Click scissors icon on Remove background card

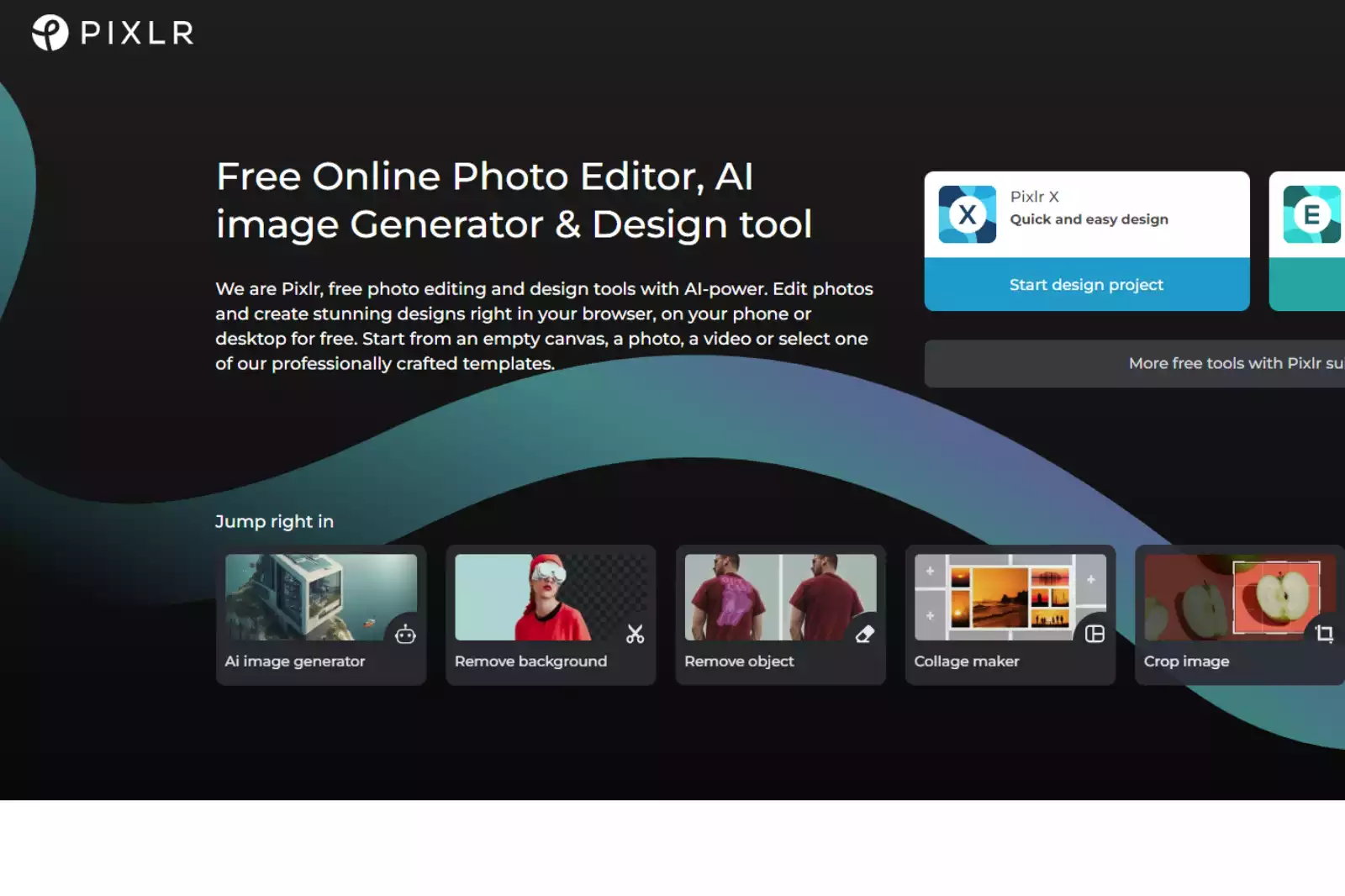click(x=636, y=634)
